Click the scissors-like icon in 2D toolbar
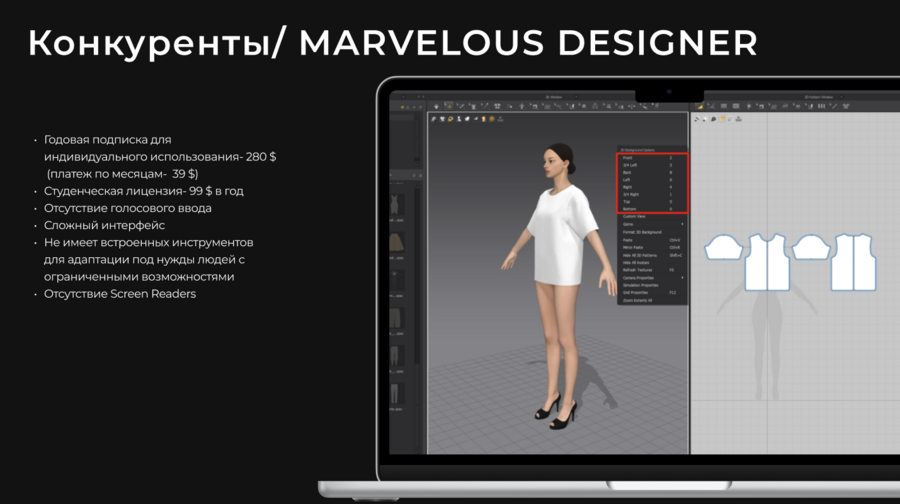This screenshot has width=900, height=504. [x=711, y=106]
